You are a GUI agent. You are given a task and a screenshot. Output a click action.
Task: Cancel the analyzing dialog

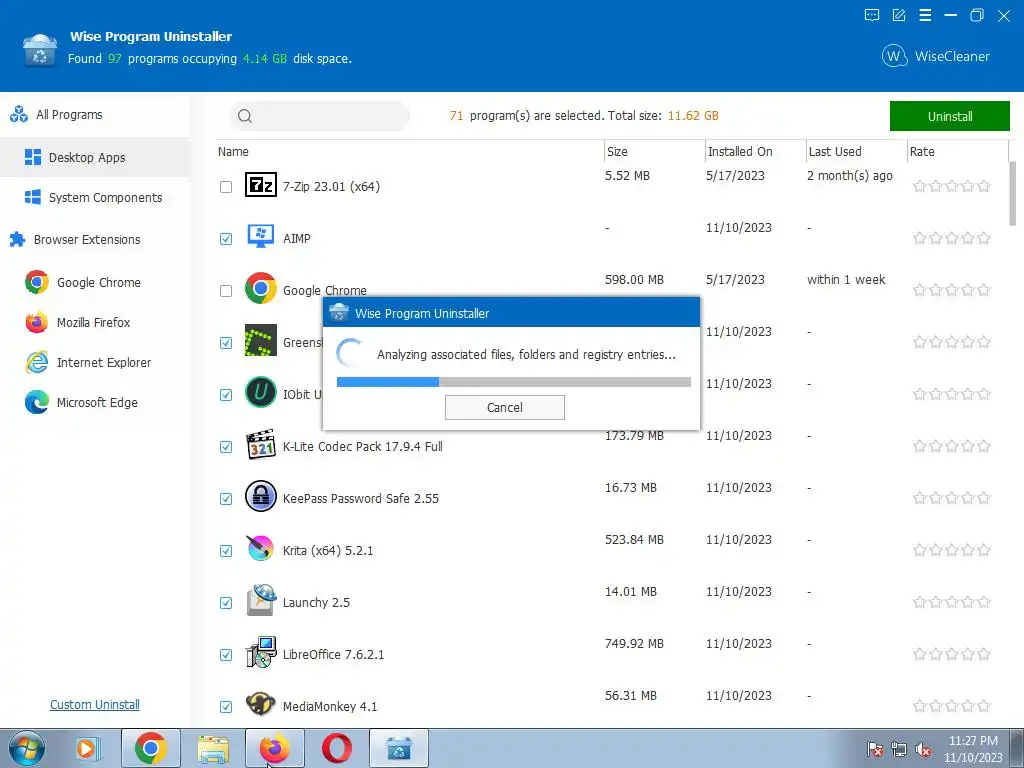click(x=505, y=408)
